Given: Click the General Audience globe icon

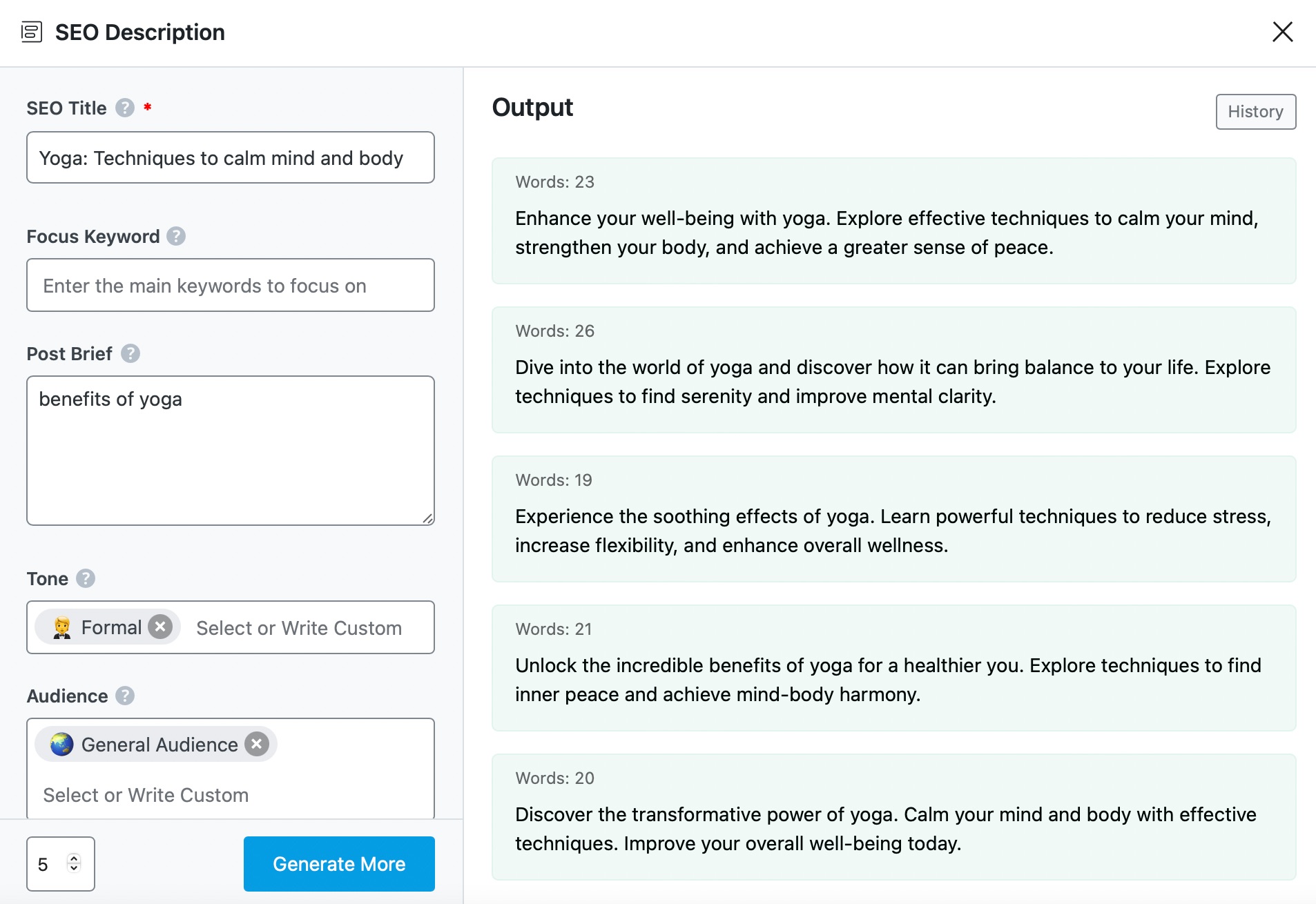Looking at the screenshot, I should tap(61, 744).
